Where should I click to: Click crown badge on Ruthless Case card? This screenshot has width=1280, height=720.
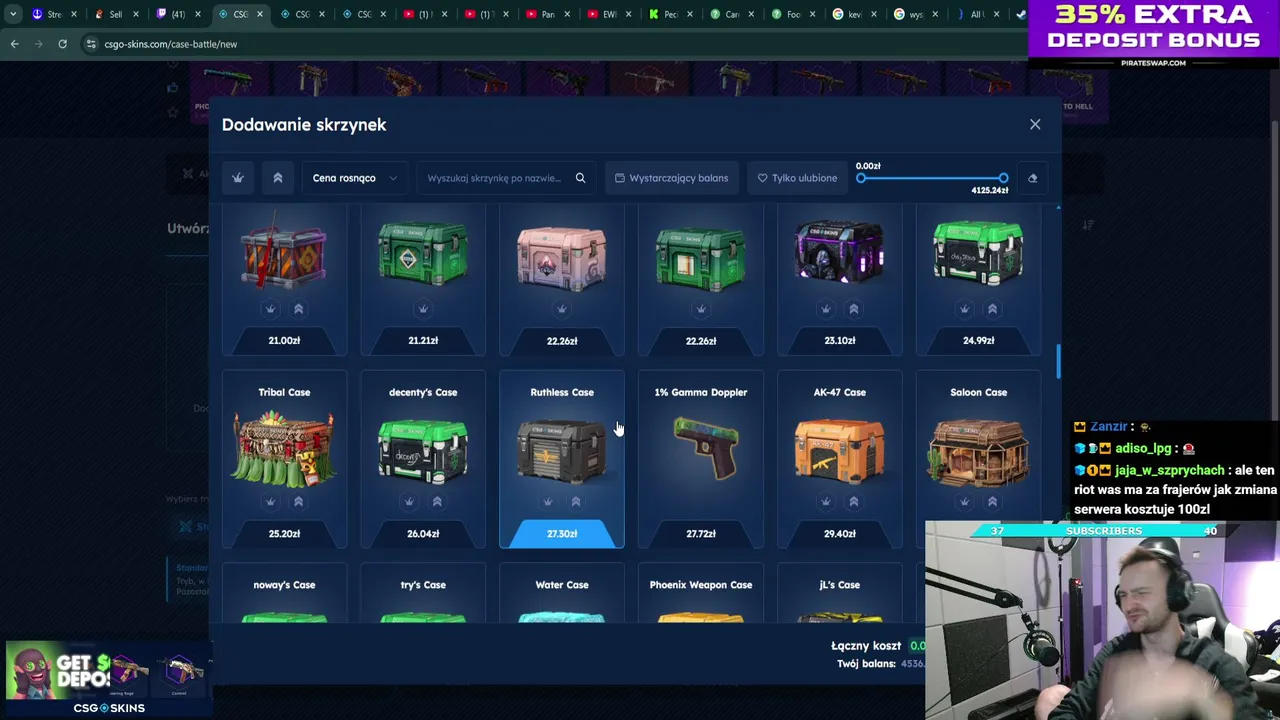coord(547,501)
